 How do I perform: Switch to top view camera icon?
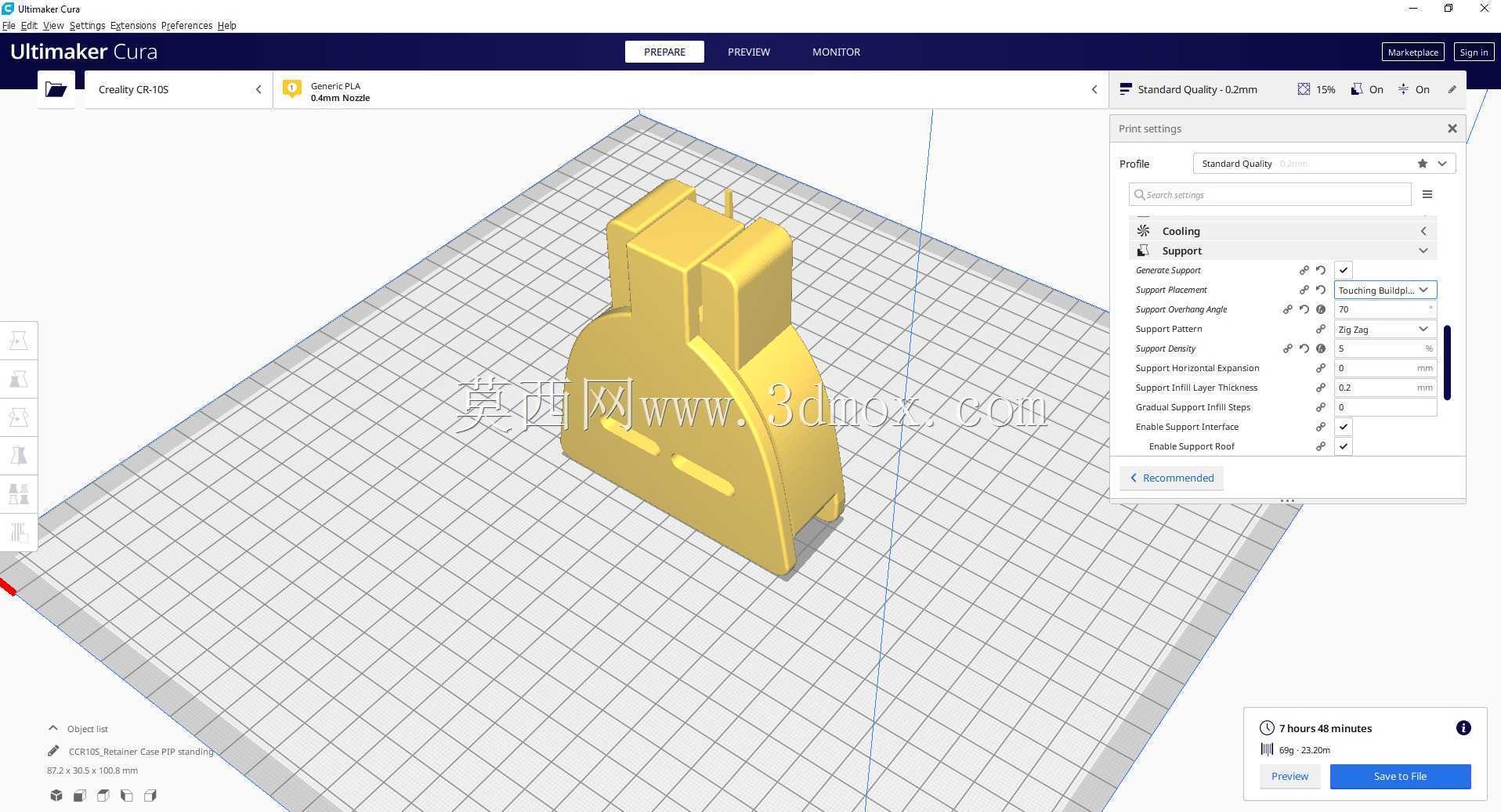pyautogui.click(x=103, y=796)
